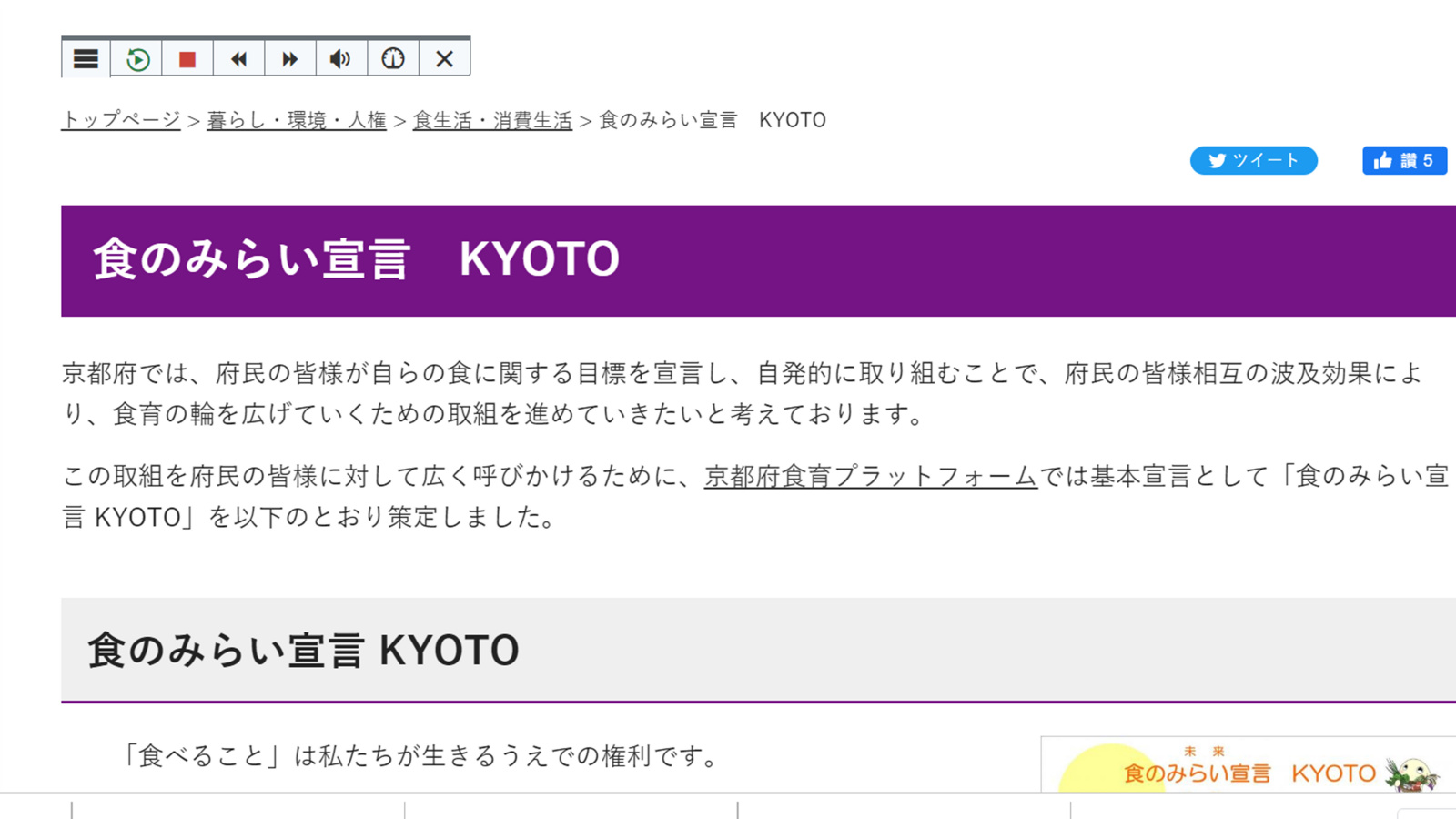Open volume control speaker icon
The image size is (1456, 819).
coord(341,59)
